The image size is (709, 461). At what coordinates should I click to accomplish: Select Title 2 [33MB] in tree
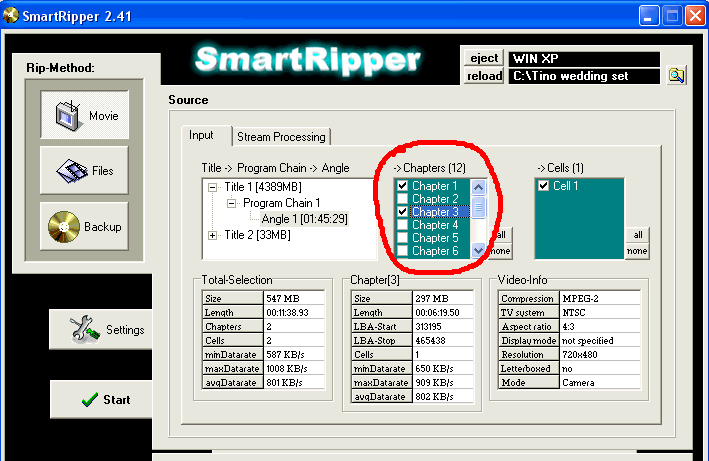tap(257, 235)
